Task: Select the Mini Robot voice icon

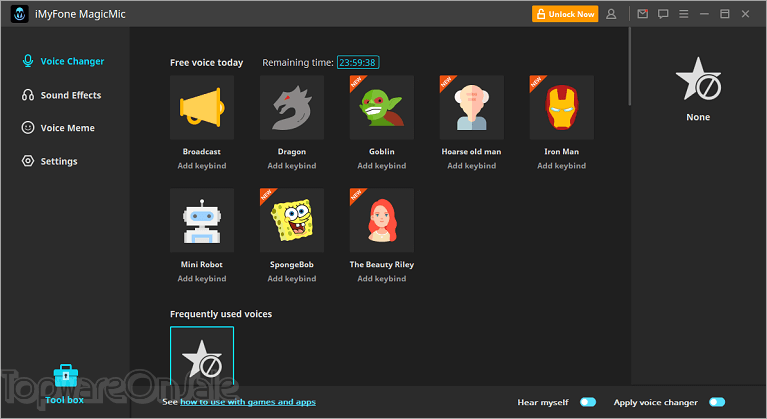Action: coord(202,221)
